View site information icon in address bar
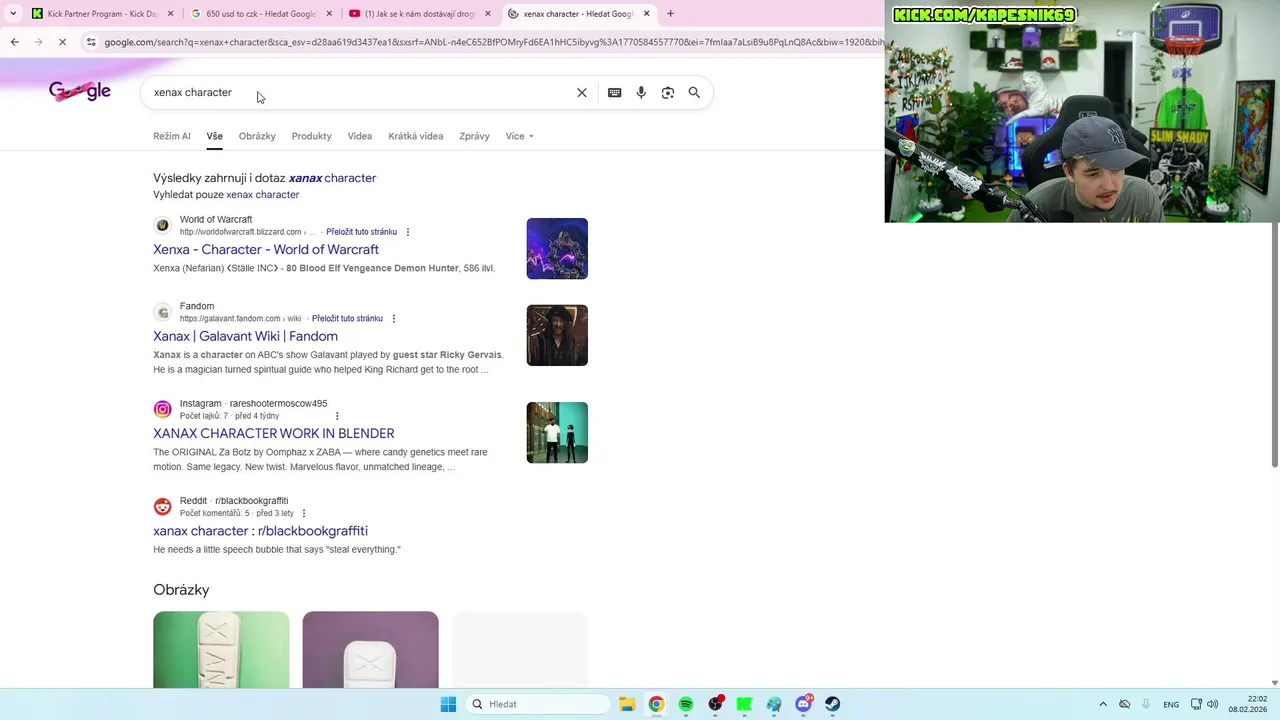Image resolution: width=1280 pixels, height=720 pixels. (x=91, y=42)
